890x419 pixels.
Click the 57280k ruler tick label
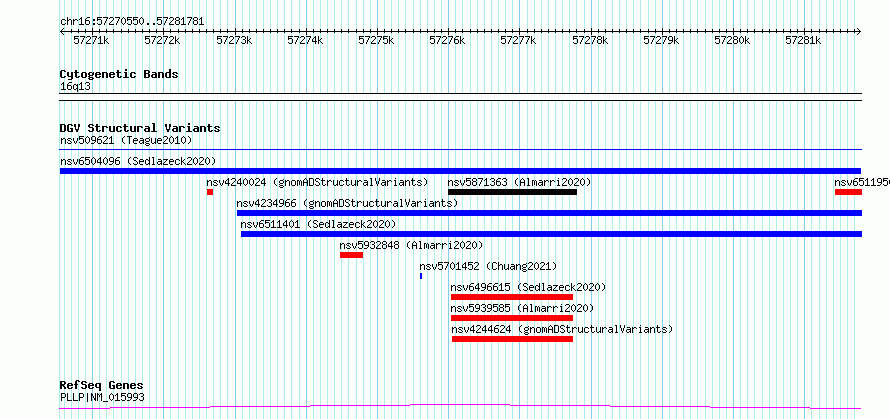tap(732, 40)
